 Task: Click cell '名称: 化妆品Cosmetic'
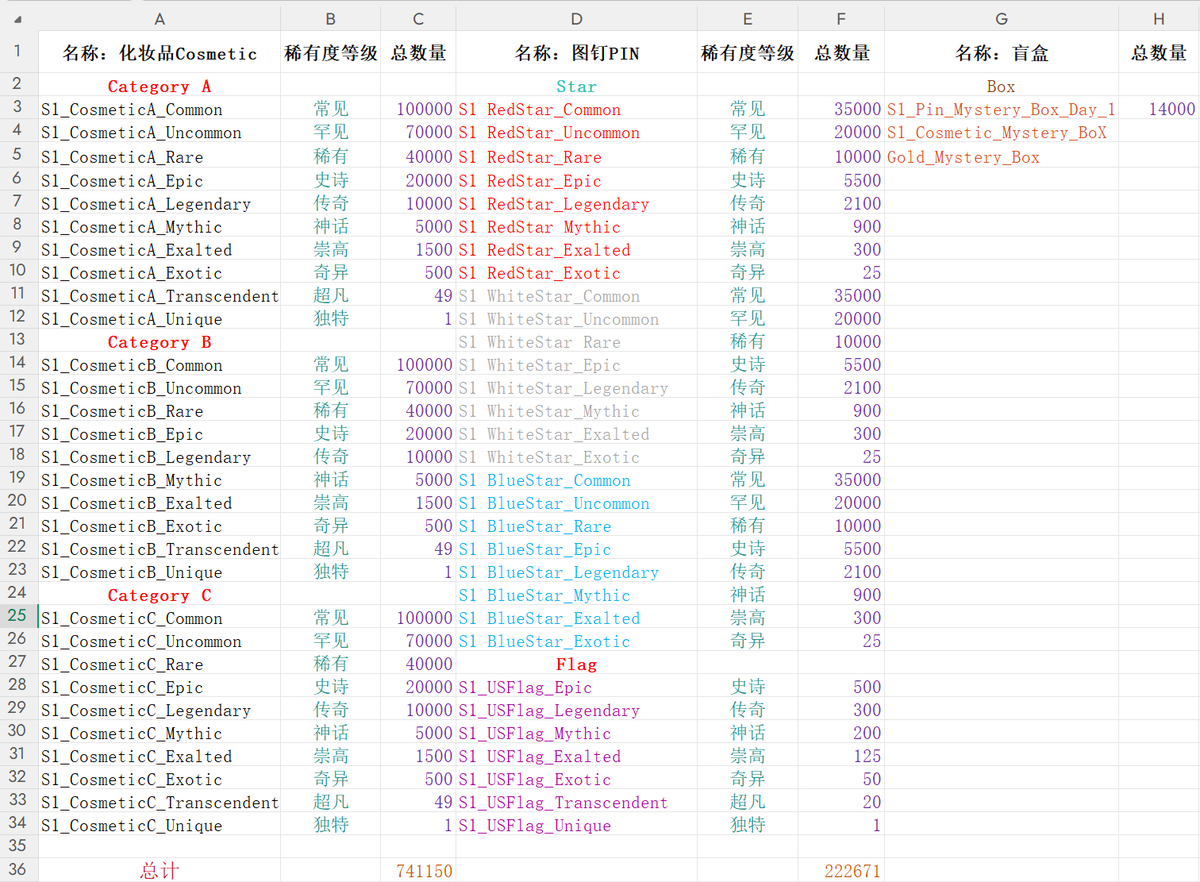tap(160, 54)
